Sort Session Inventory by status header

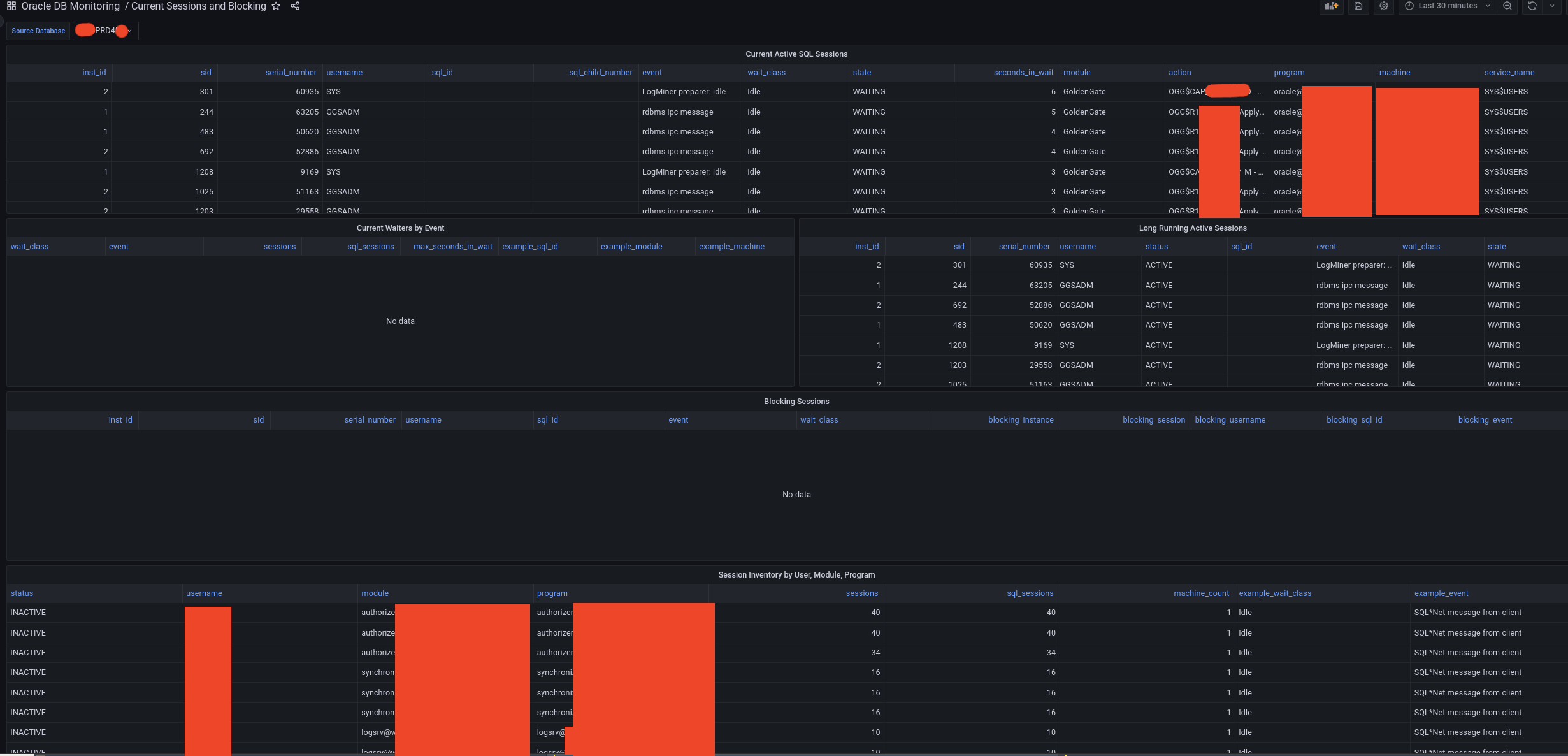(22, 593)
